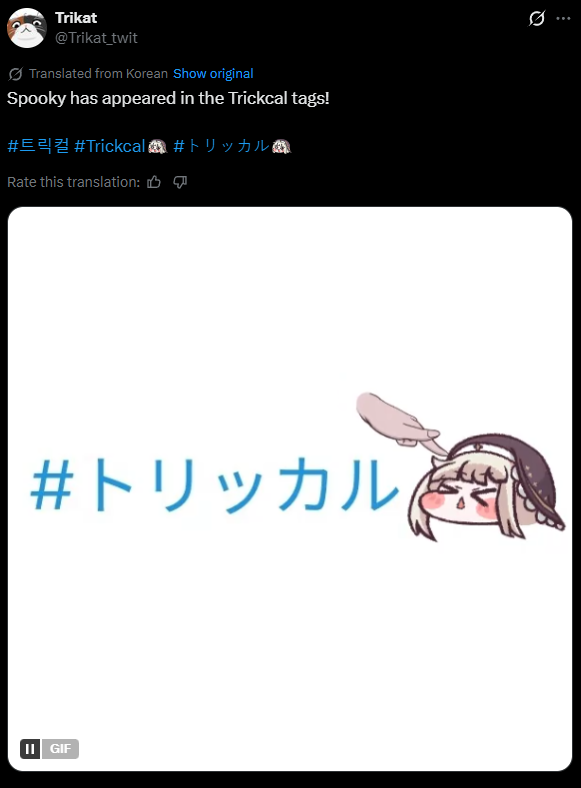Click the GIF badge label

60,749
